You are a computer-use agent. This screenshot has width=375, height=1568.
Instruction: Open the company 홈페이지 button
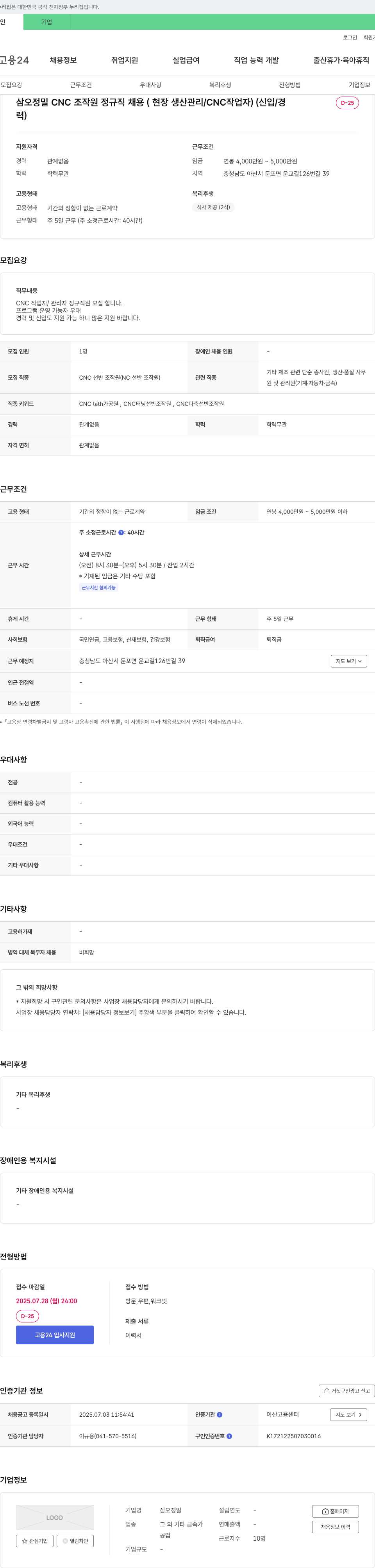pos(335,1511)
